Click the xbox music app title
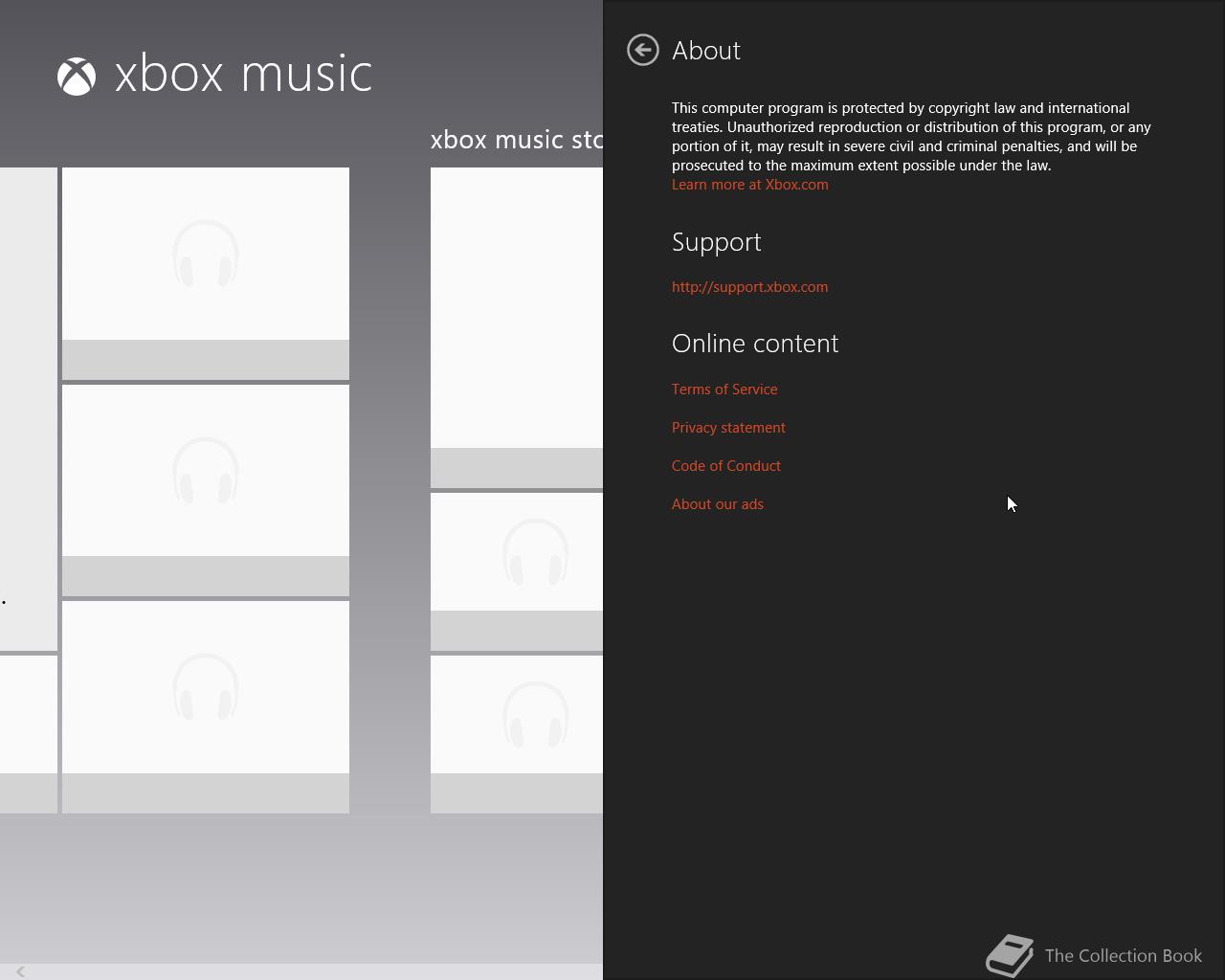Screen dimensions: 1225x980 pyautogui.click(x=243, y=75)
